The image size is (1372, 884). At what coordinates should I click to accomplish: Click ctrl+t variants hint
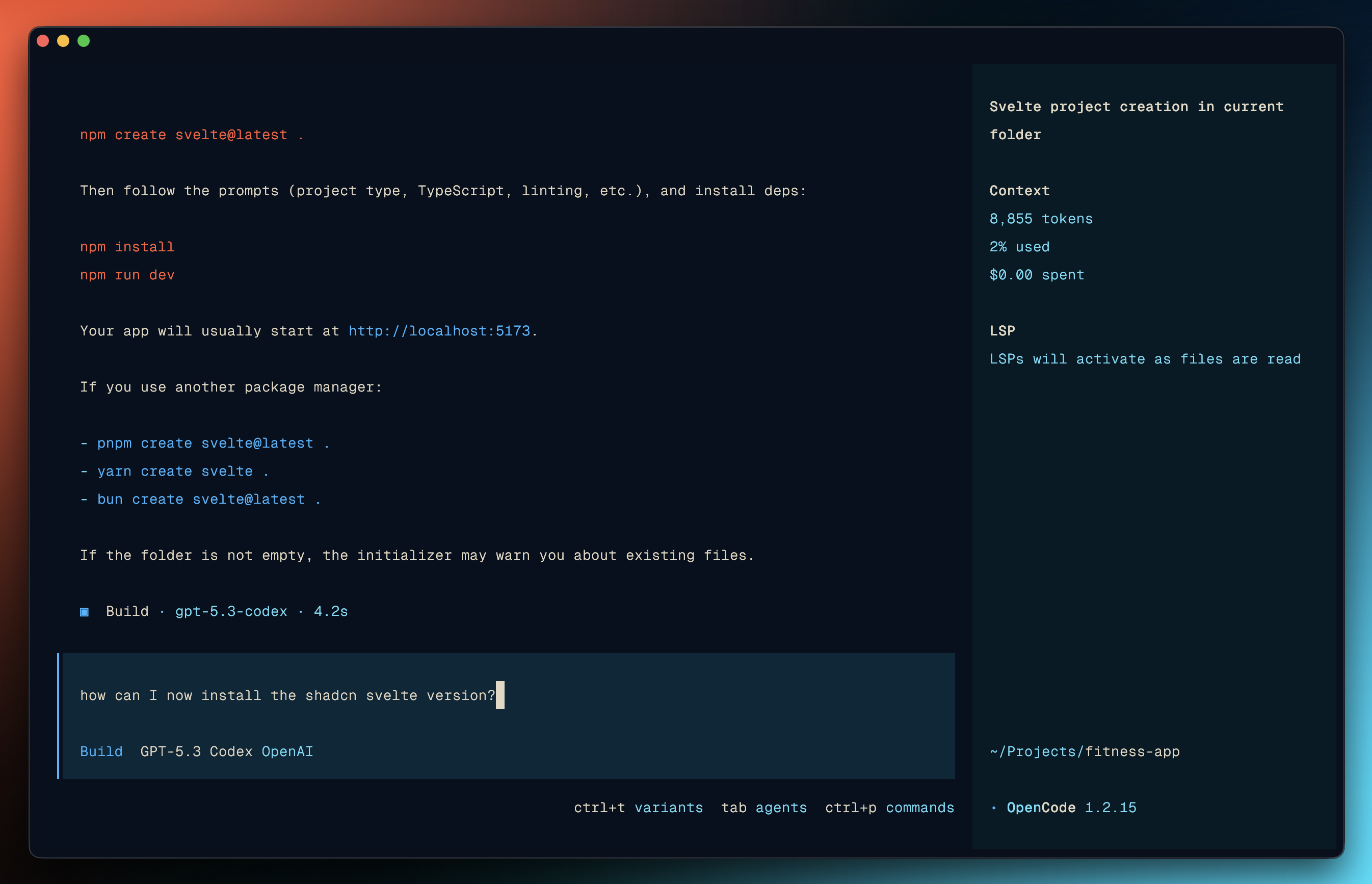point(638,808)
